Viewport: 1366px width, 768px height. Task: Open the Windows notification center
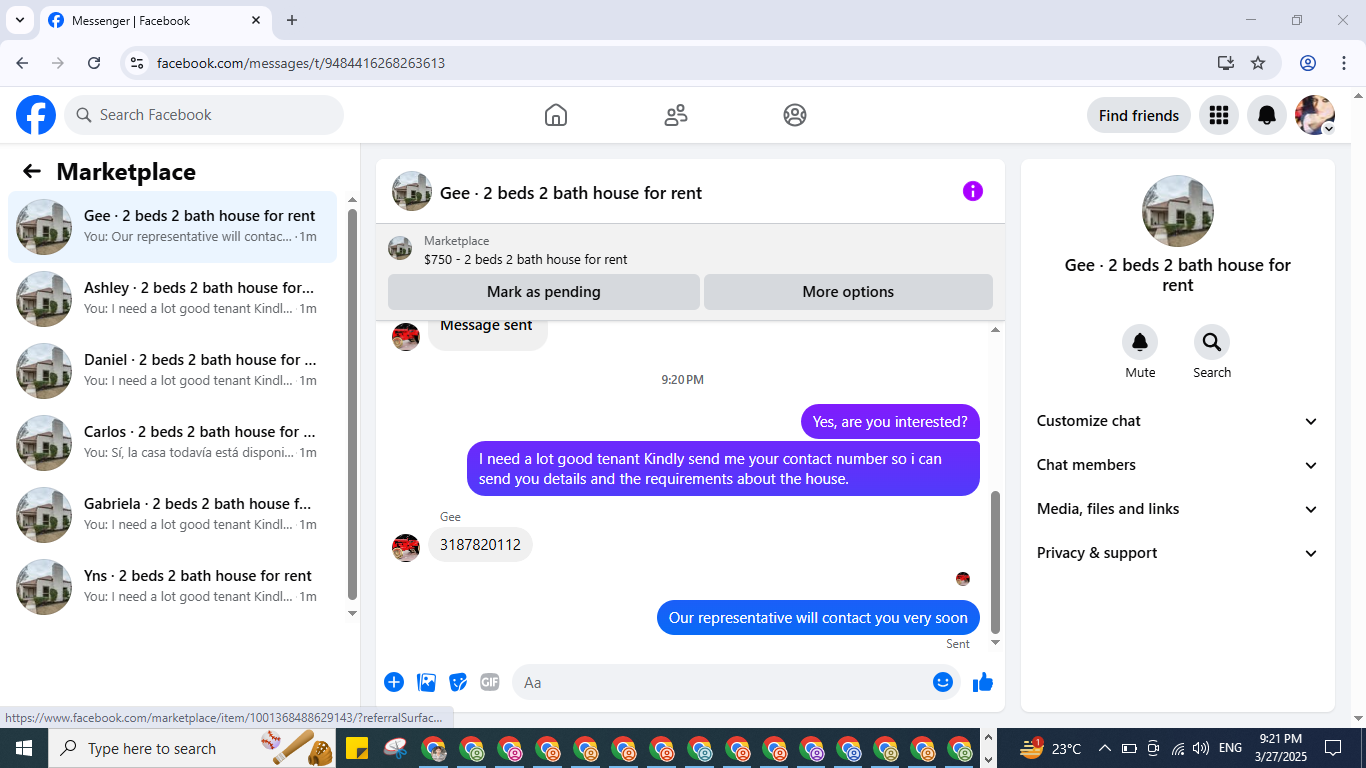[x=1332, y=748]
